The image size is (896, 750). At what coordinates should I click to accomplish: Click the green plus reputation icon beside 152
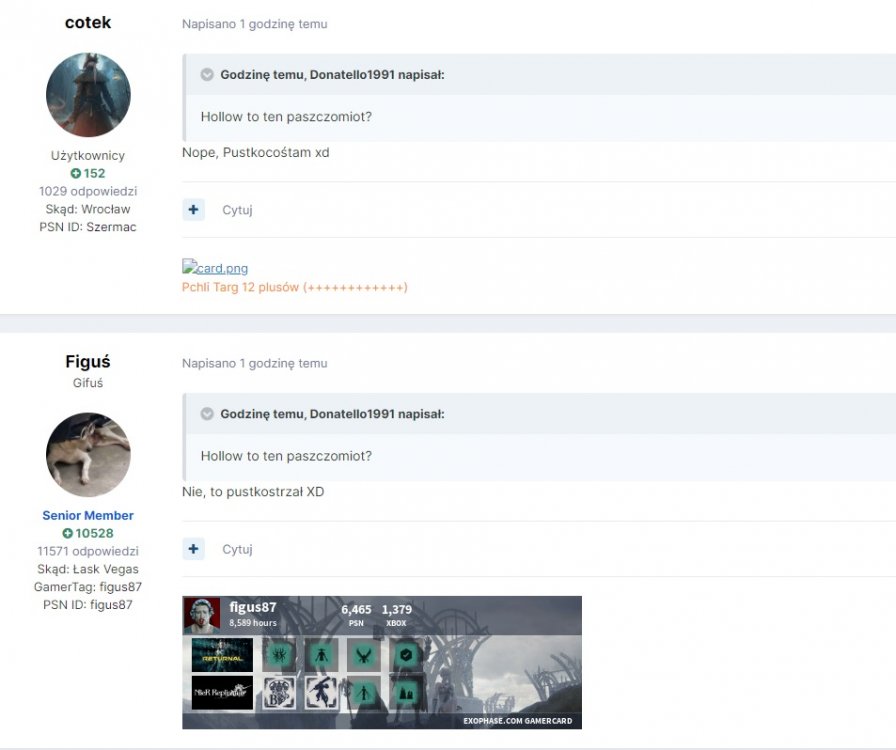point(75,173)
